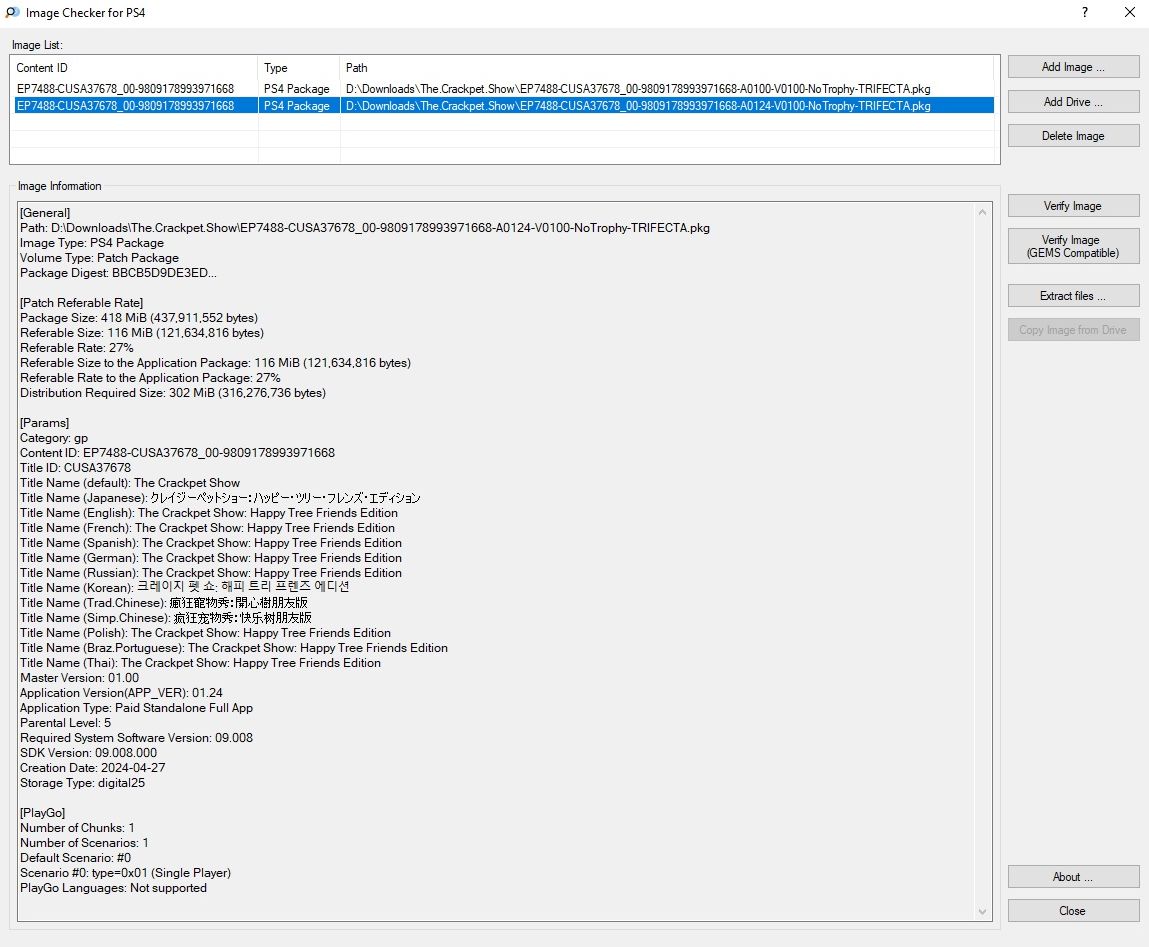Screen dimensions: 1149x947
Task: Click the Image Type: PS4 Package line
Action: (92, 243)
